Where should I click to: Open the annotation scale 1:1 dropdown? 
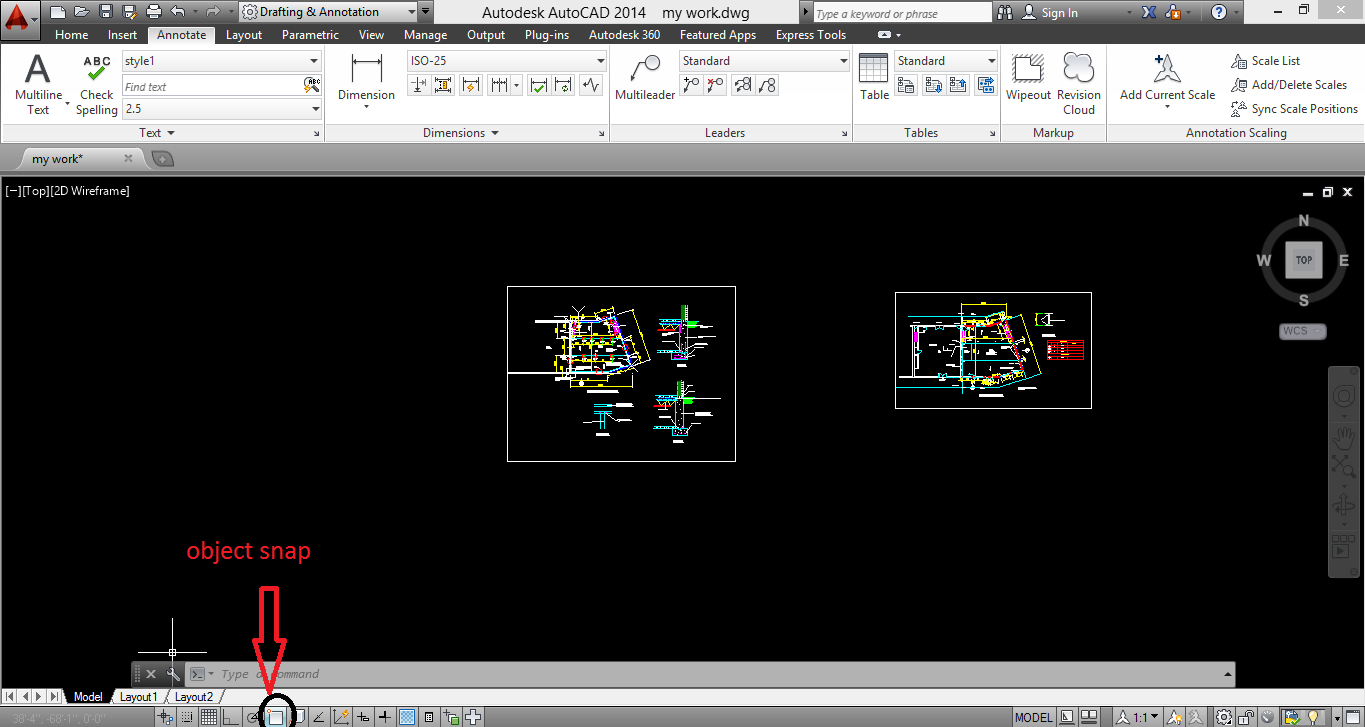point(1154,716)
